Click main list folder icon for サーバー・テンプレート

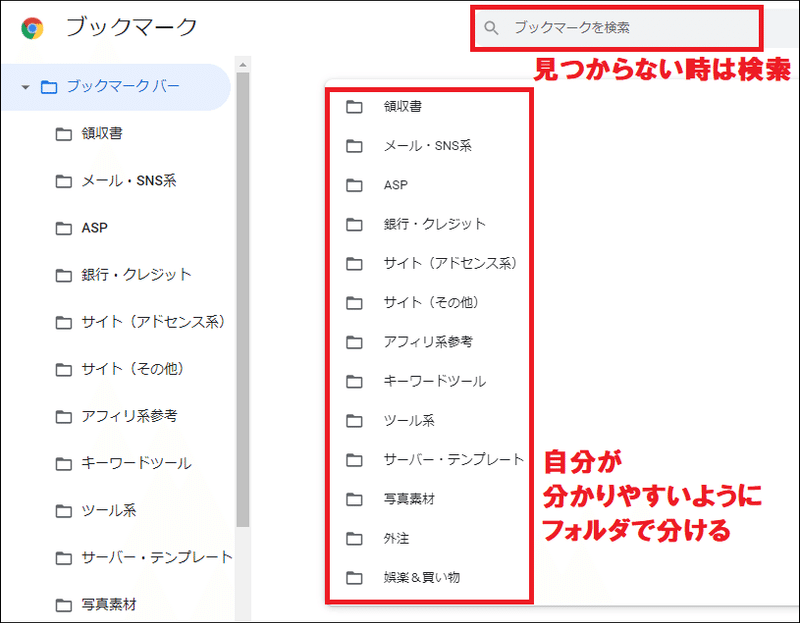tap(354, 460)
